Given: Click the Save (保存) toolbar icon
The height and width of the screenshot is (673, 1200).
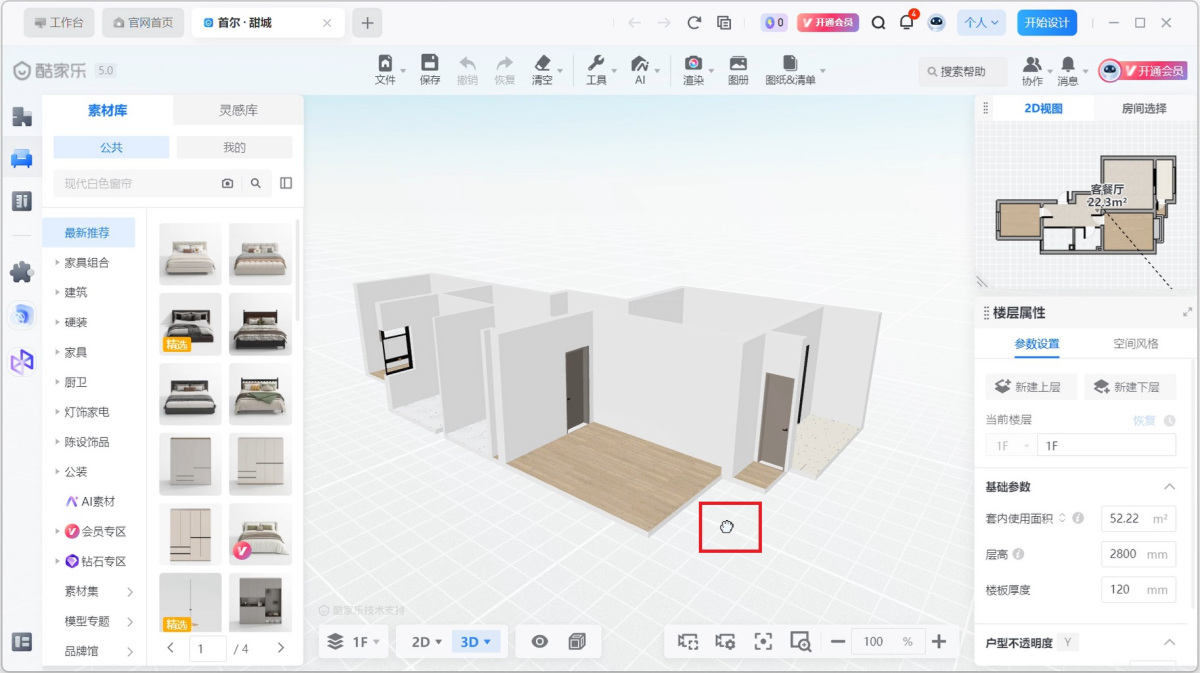Looking at the screenshot, I should click(430, 69).
